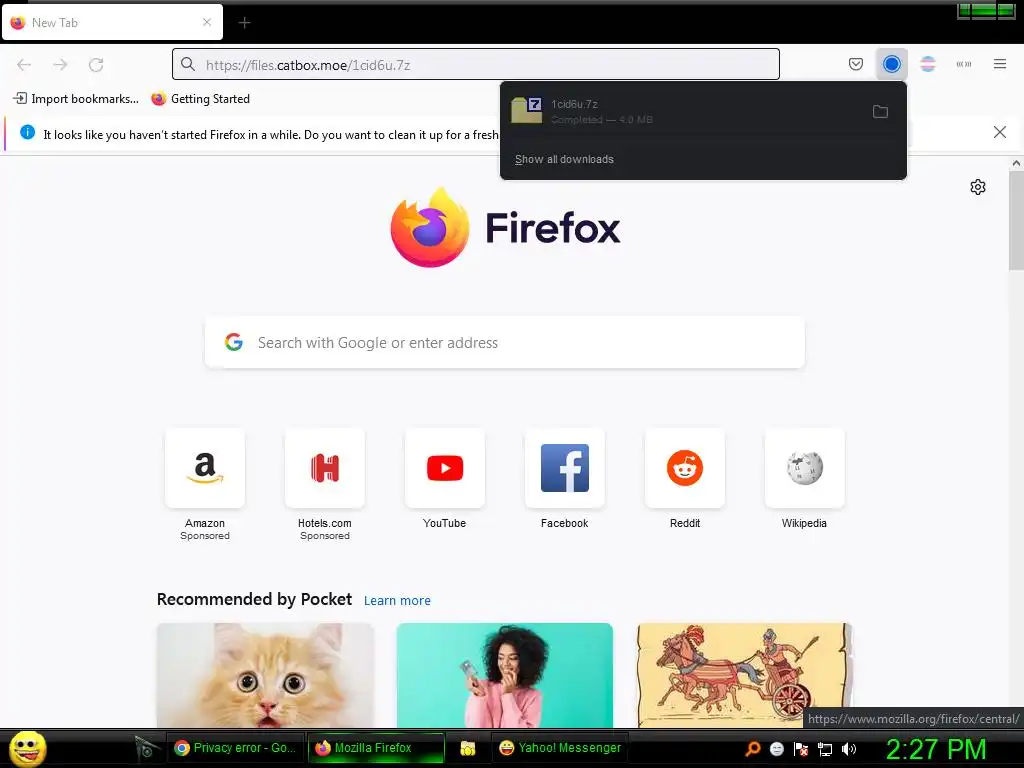
Task: Click the orange magnifier tray icon
Action: [753, 749]
